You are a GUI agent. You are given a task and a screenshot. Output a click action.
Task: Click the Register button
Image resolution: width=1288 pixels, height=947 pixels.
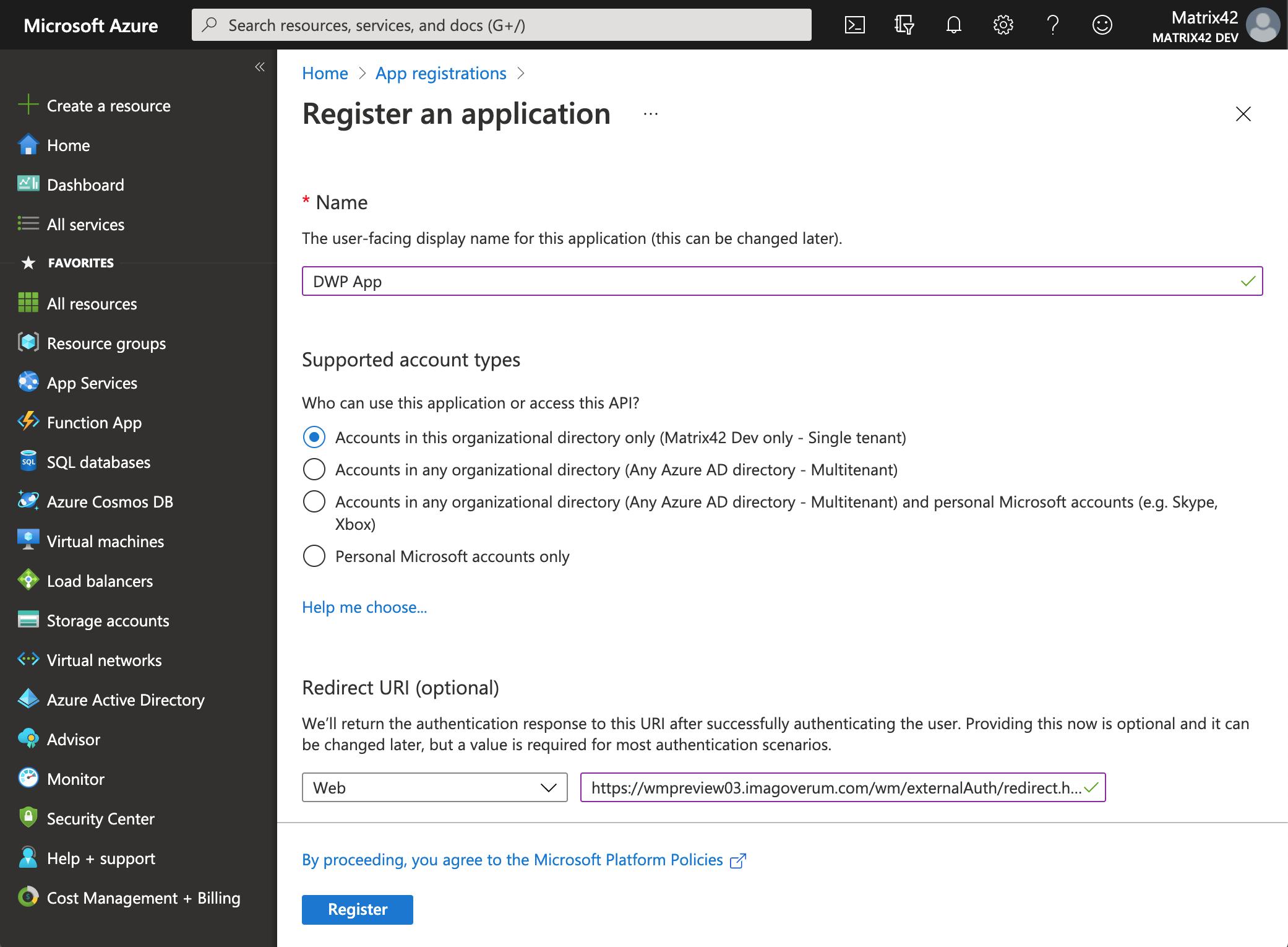coord(357,909)
